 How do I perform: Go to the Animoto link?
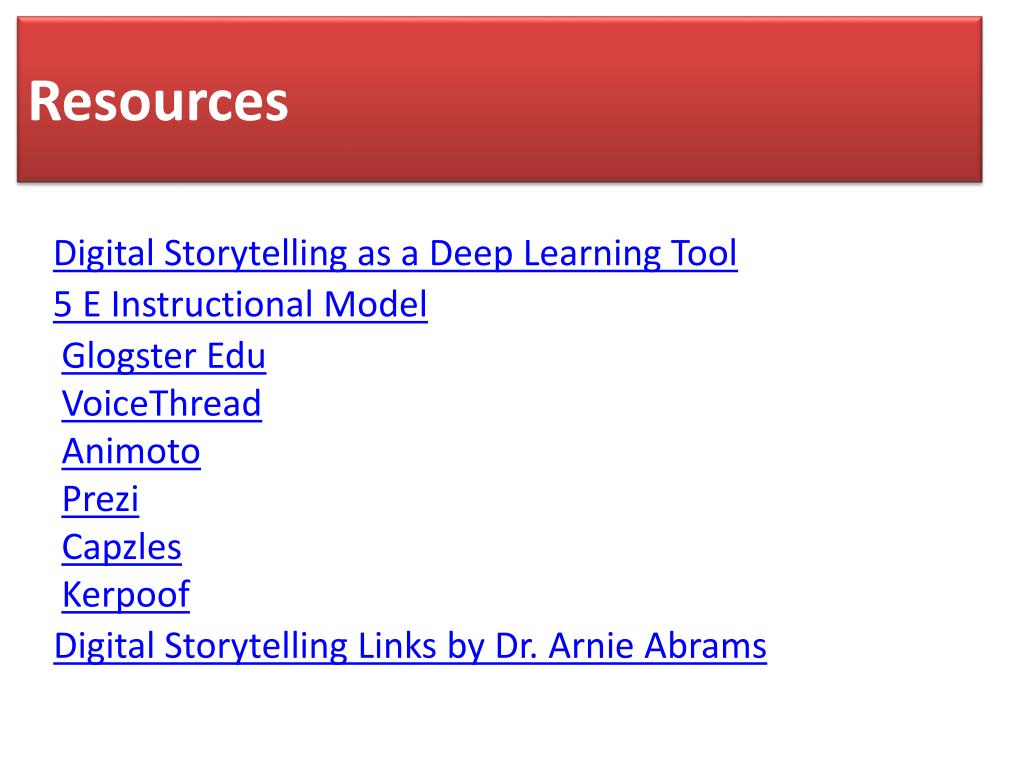tap(131, 451)
